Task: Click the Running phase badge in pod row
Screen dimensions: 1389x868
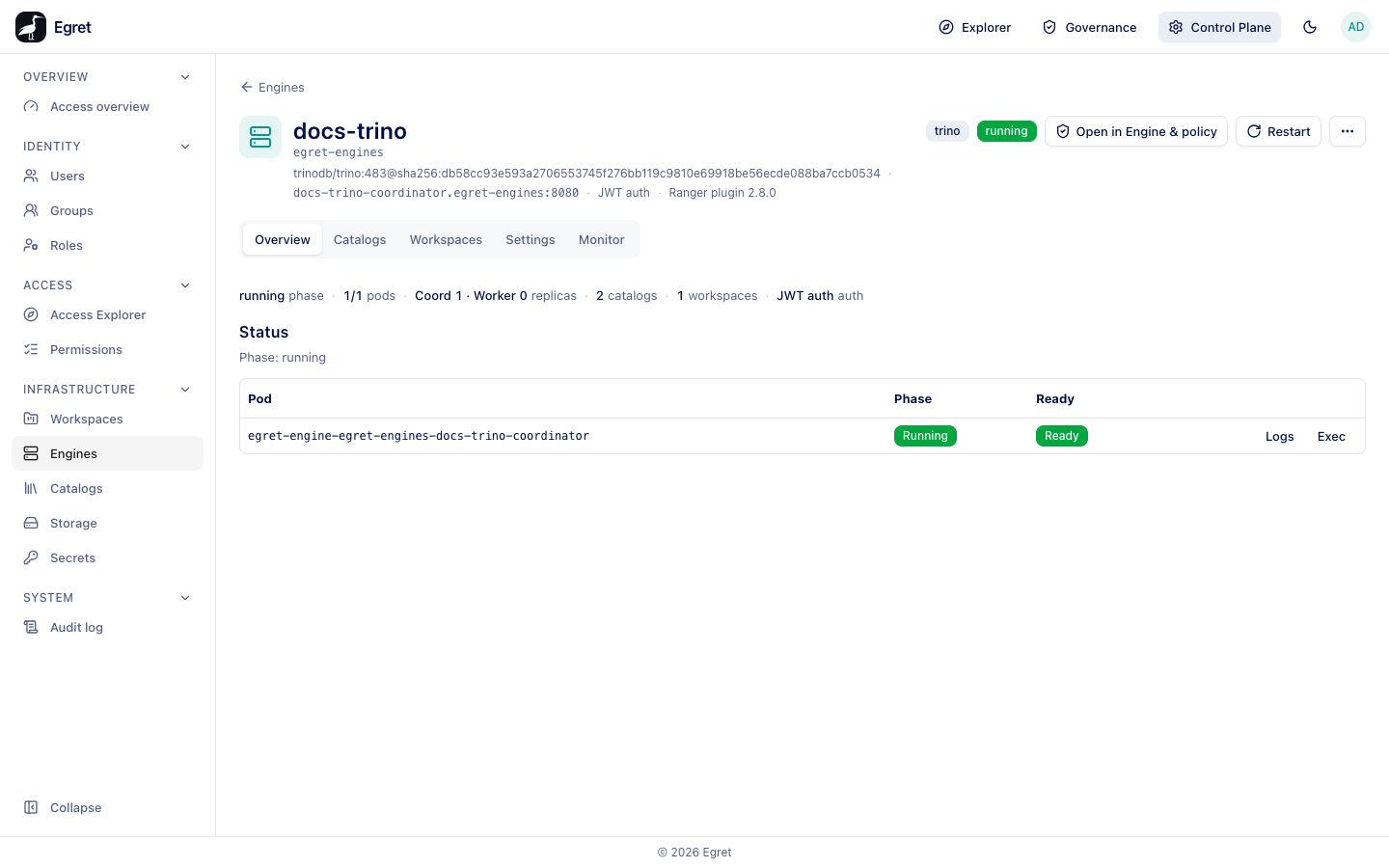Action: coord(925,436)
